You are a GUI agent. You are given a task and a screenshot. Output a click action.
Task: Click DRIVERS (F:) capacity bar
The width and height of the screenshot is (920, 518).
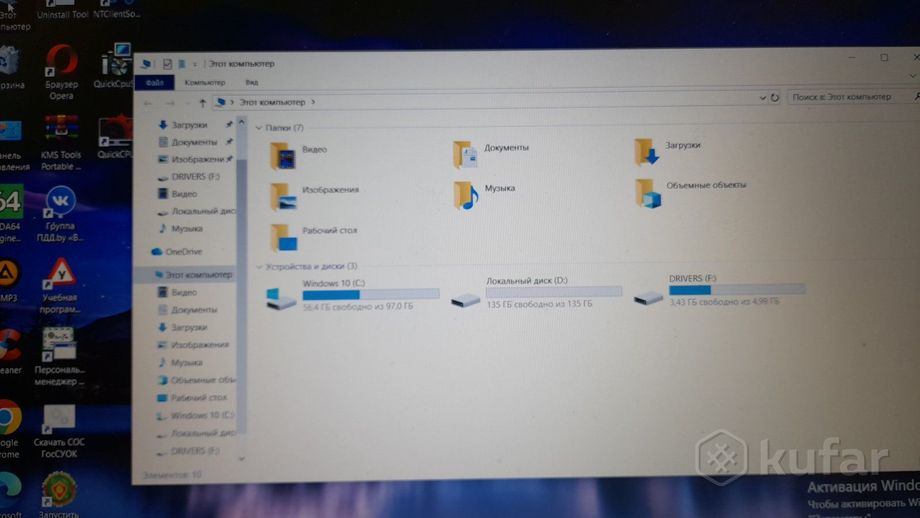pyautogui.click(x=737, y=289)
